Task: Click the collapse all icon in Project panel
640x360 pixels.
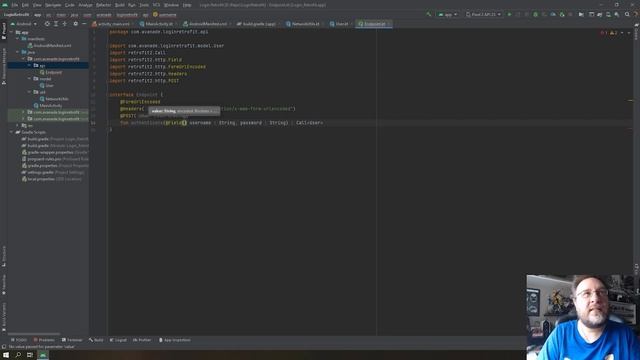Action: [x=64, y=24]
